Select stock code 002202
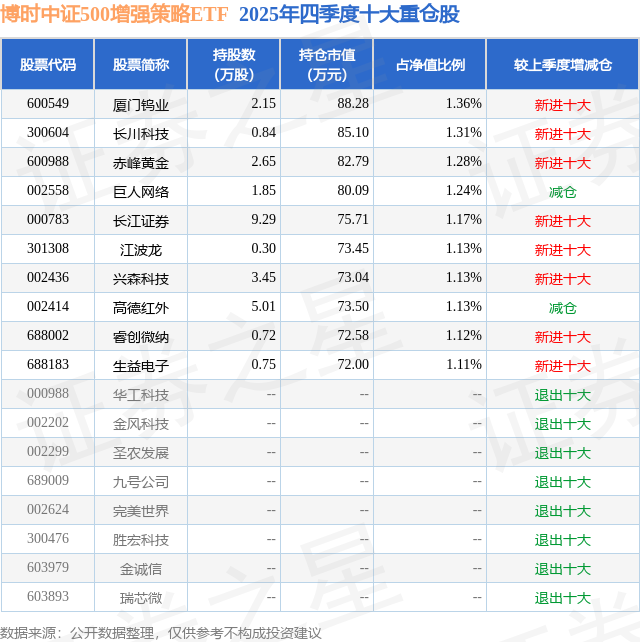Viewport: 640px width, 642px height. [x=48, y=423]
